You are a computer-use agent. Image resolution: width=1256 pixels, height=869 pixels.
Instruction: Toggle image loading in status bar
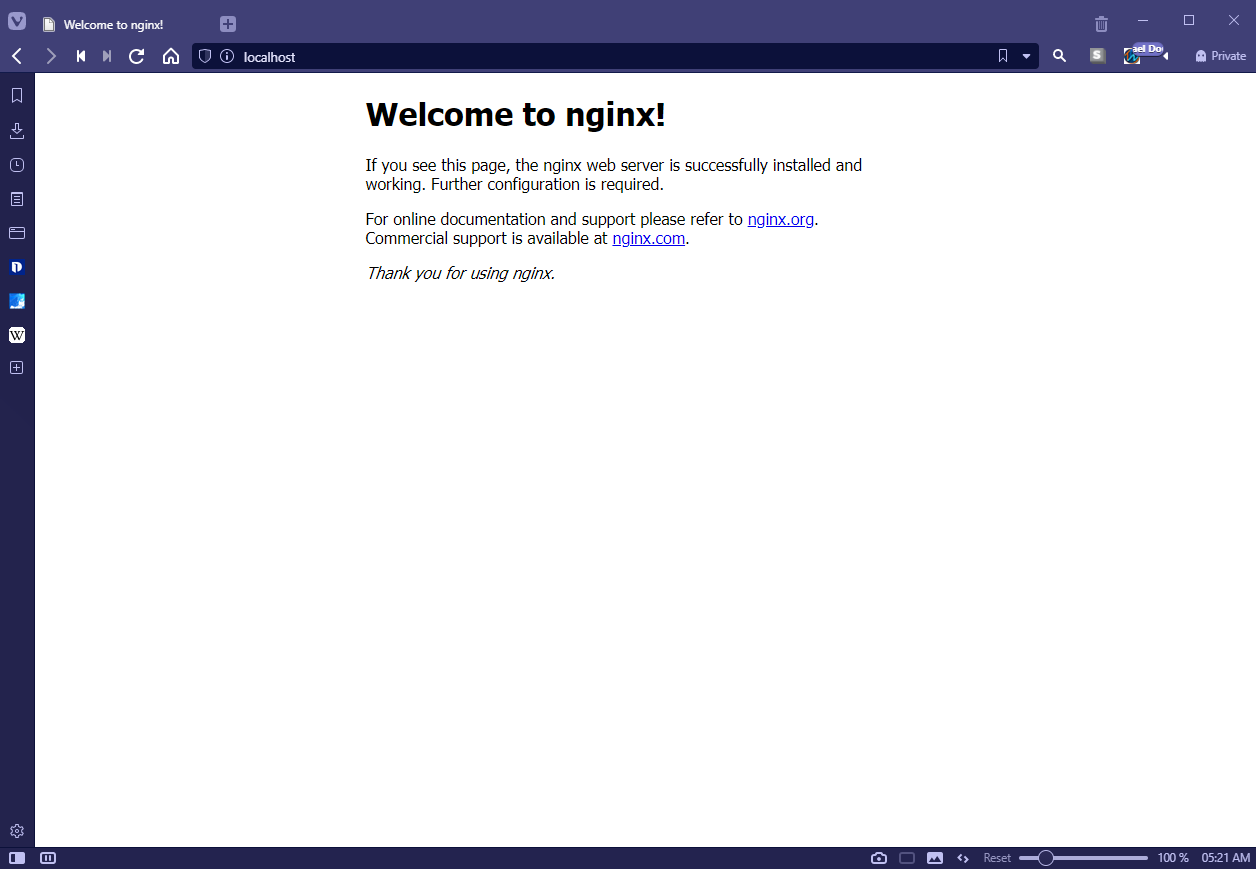935,858
